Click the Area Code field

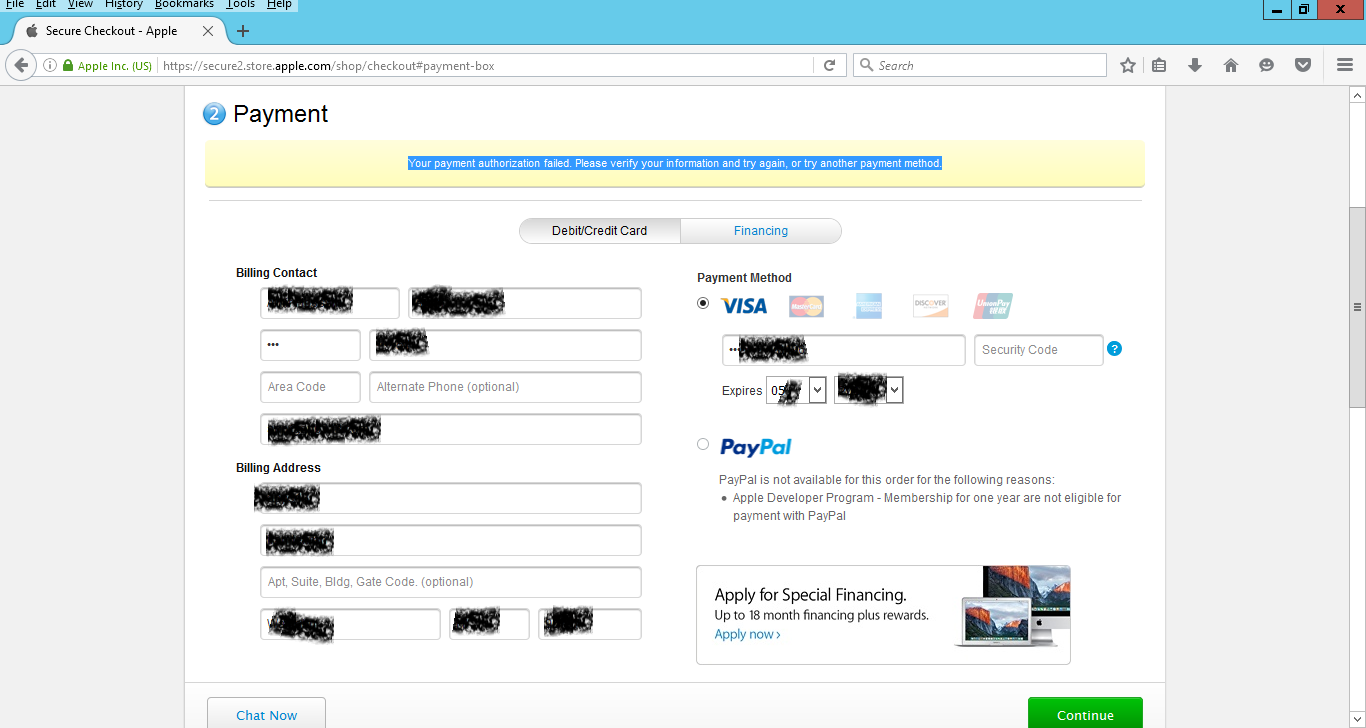click(x=310, y=387)
